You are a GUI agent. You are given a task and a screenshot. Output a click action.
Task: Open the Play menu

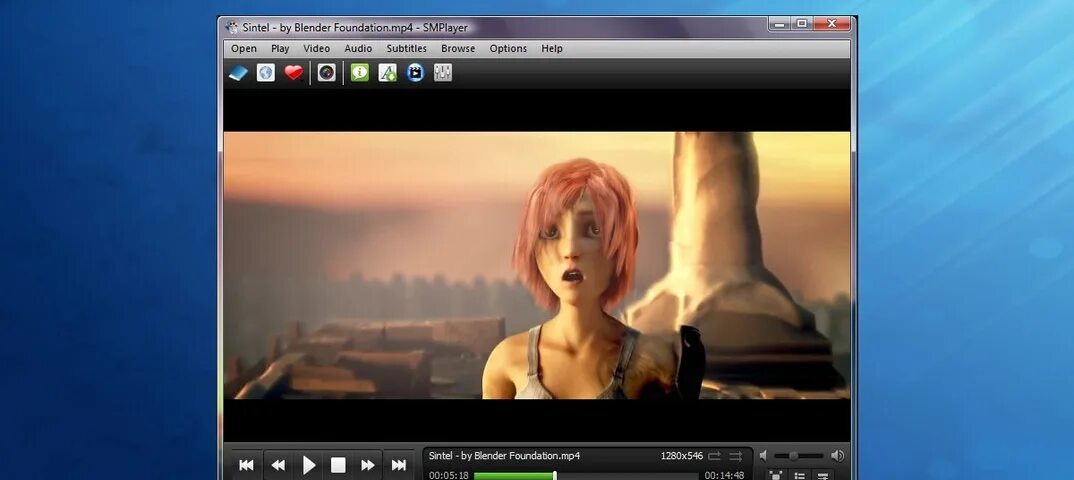coord(280,49)
